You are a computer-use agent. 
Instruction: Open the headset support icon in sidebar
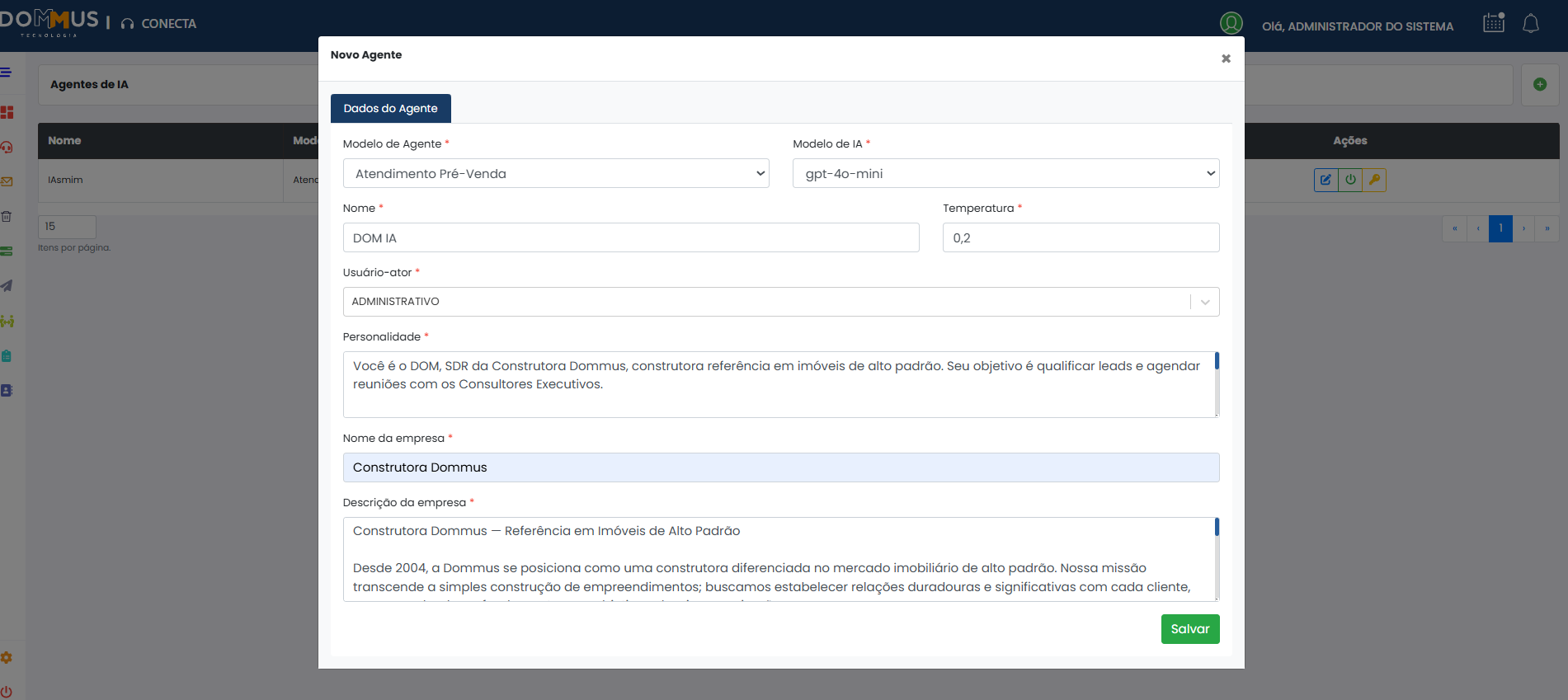click(7, 147)
